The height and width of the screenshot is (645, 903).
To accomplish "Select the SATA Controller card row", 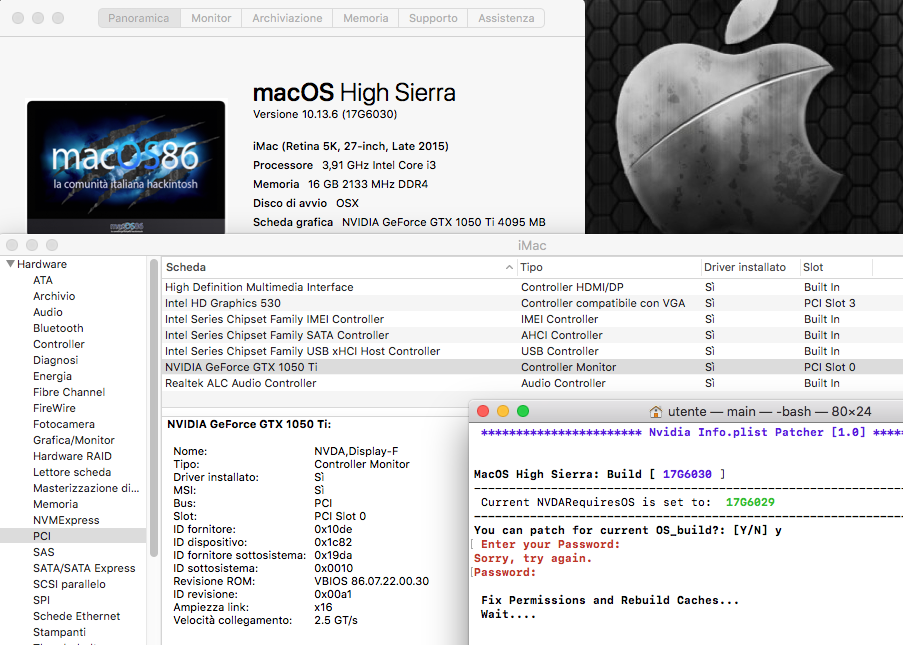I will (x=532, y=335).
